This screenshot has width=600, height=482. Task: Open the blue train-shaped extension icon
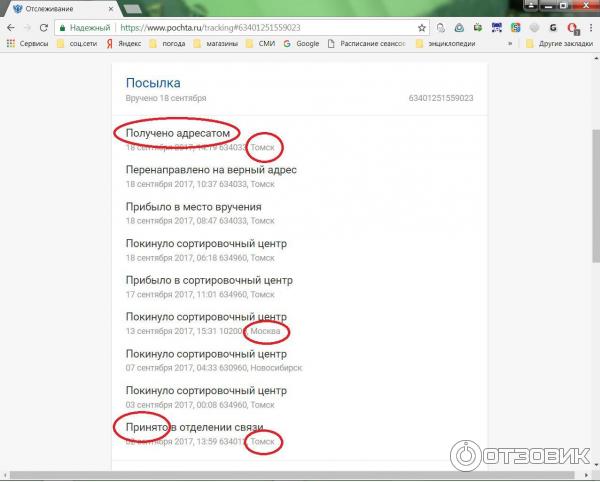pyautogui.click(x=497, y=28)
